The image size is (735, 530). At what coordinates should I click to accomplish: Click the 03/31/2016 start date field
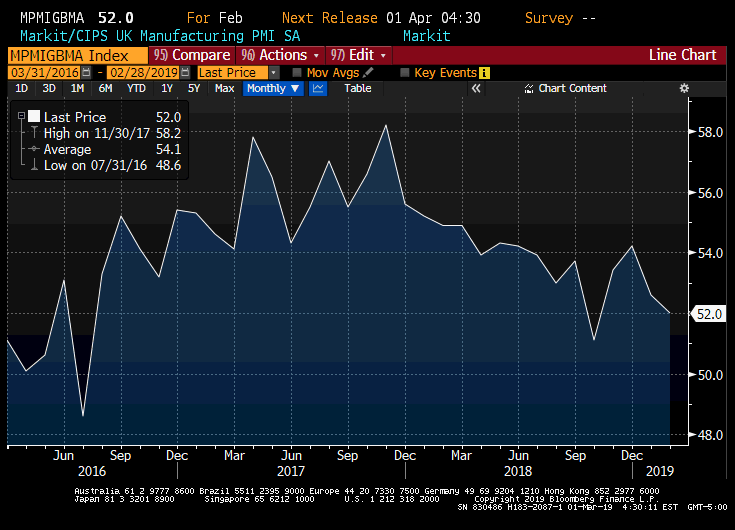(x=45, y=73)
